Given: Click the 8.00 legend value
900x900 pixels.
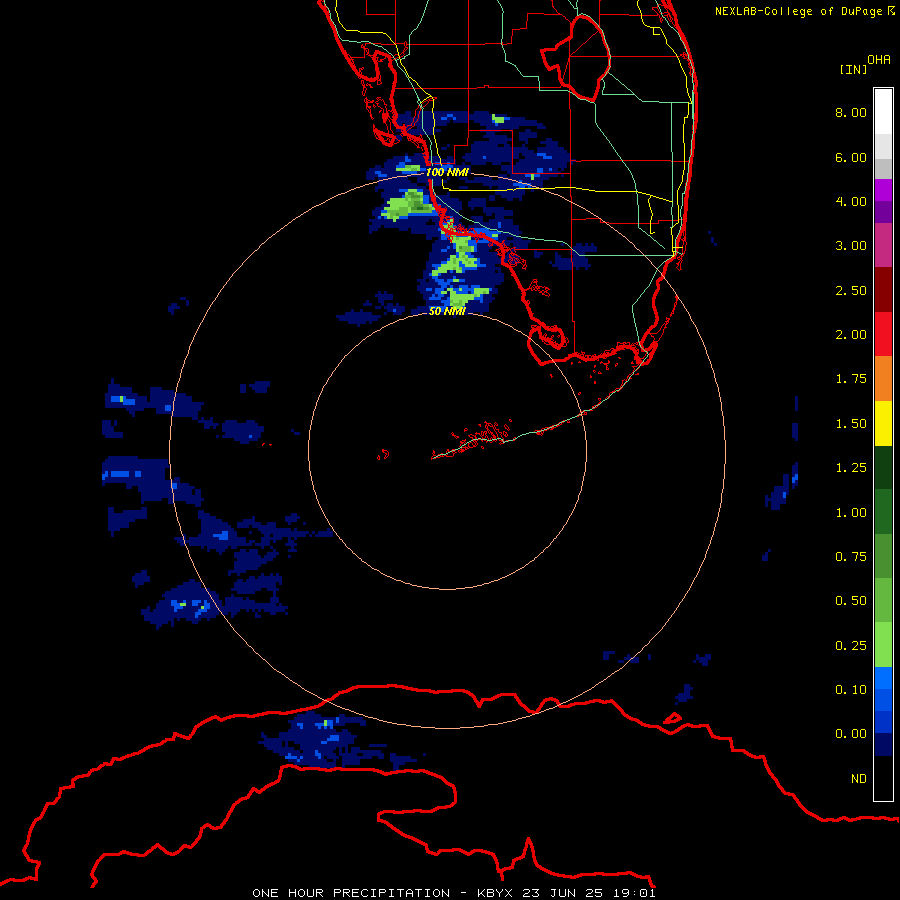Looking at the screenshot, I should click(x=851, y=112).
